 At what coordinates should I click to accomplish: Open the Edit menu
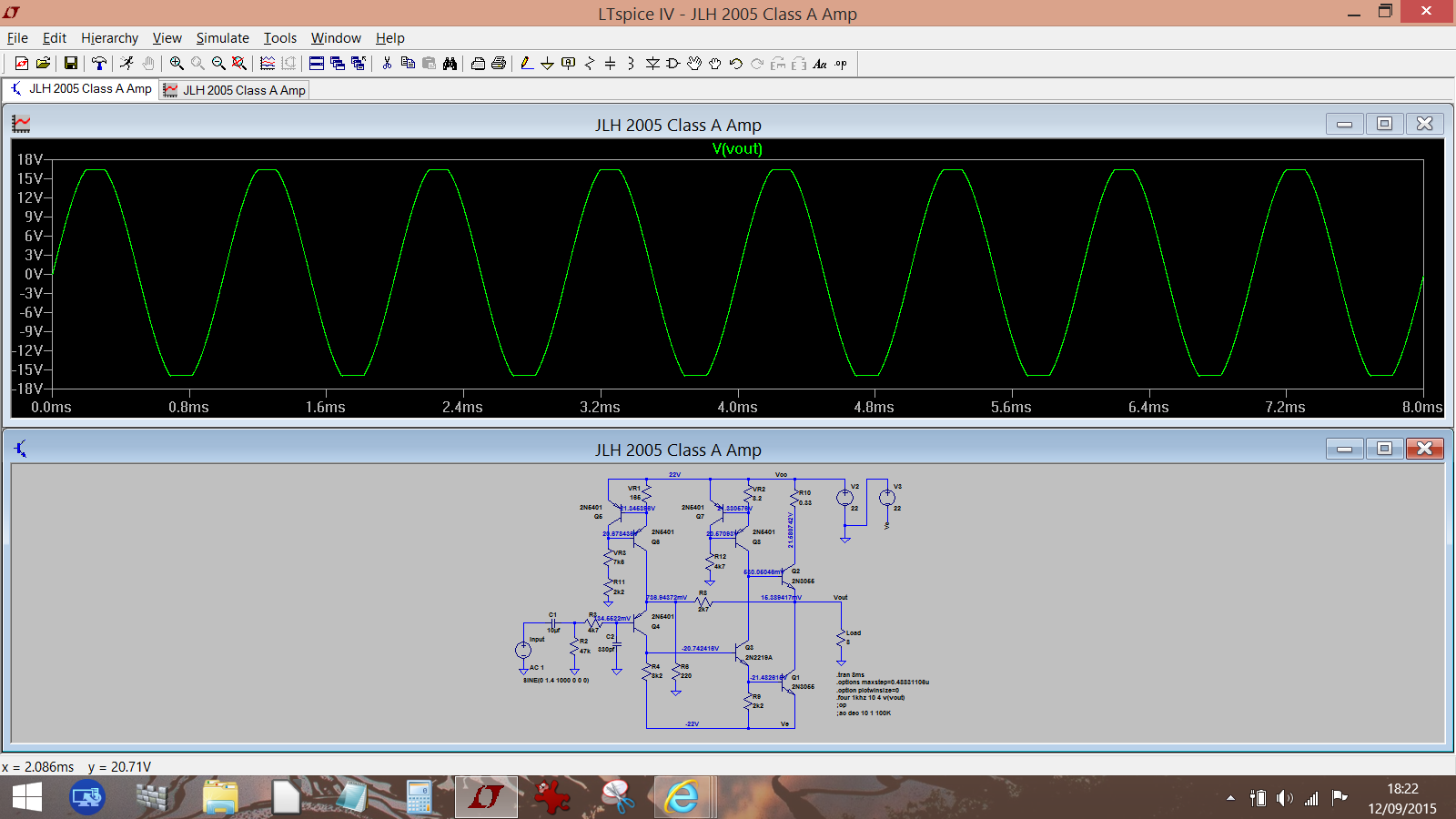(55, 38)
